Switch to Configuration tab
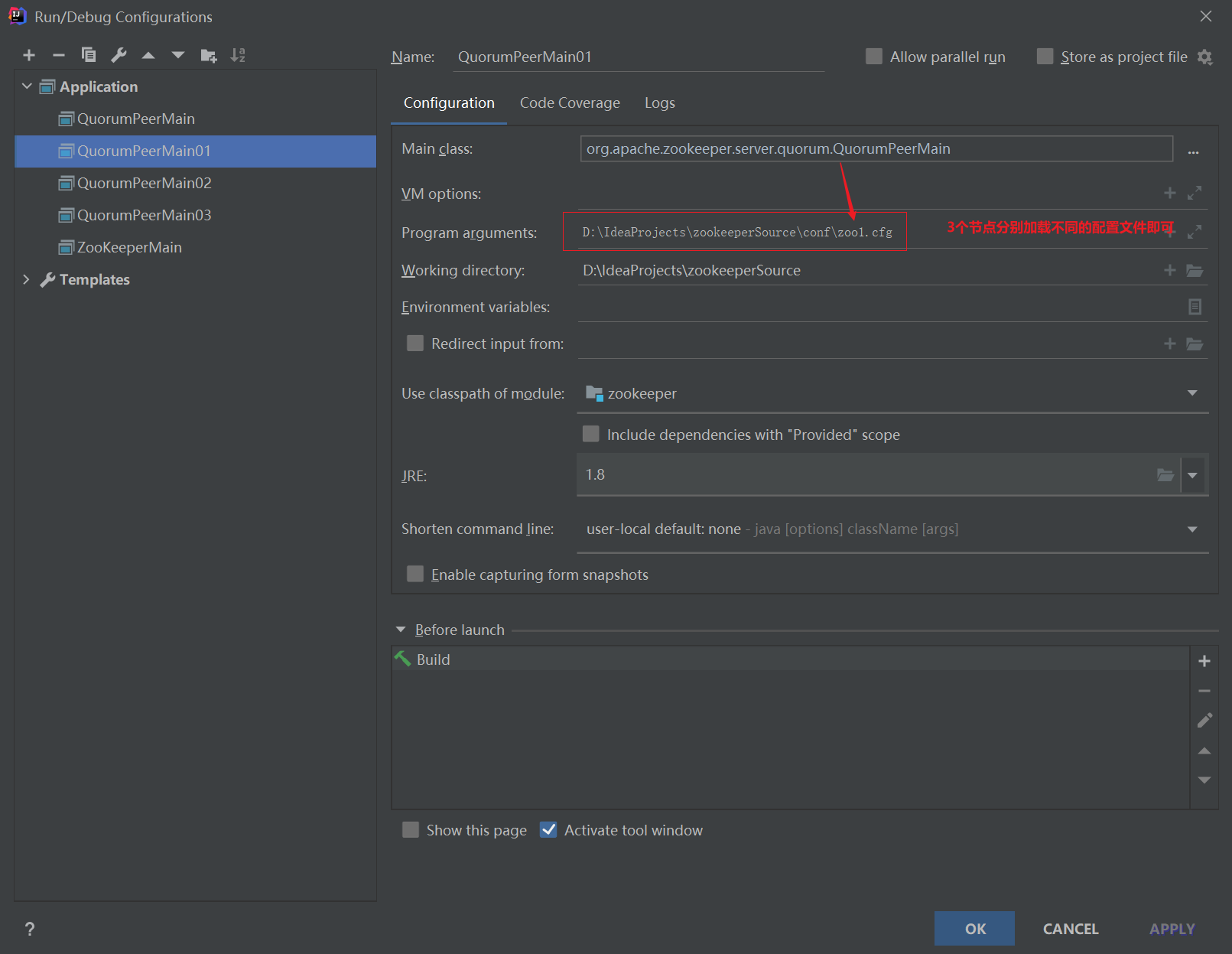Screen dimensions: 1232x954 [x=449, y=103]
